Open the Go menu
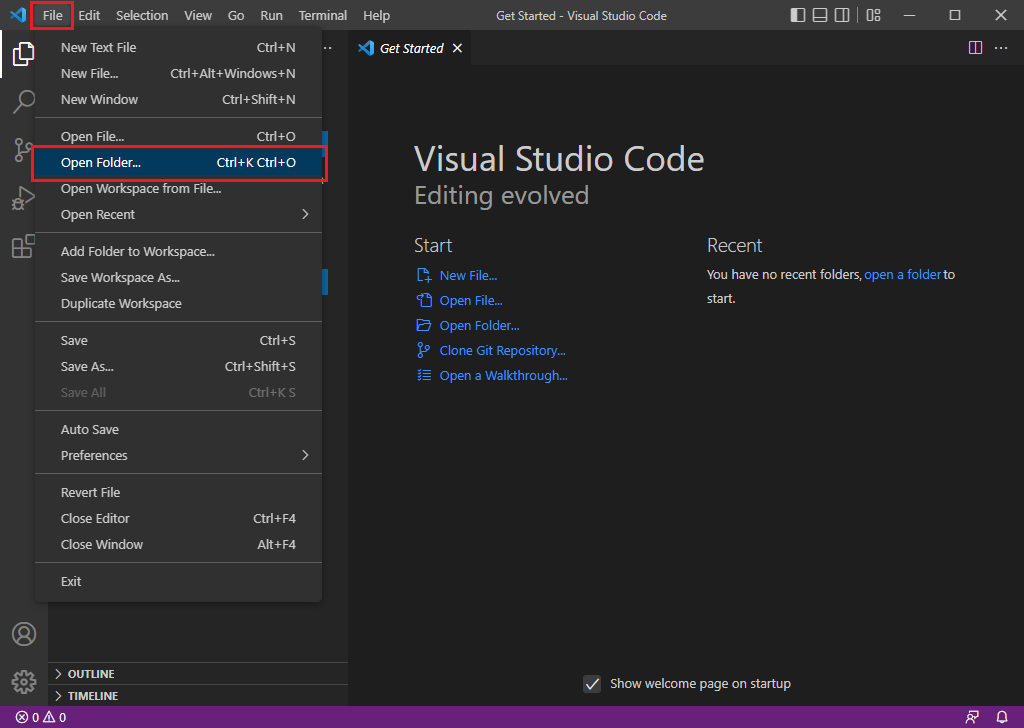 click(236, 15)
